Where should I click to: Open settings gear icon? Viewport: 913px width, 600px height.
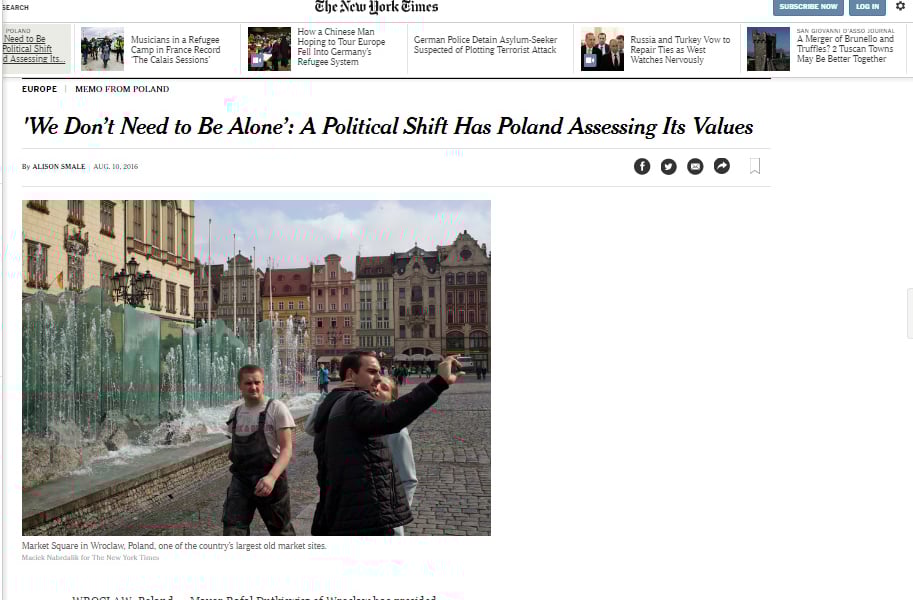tap(900, 6)
